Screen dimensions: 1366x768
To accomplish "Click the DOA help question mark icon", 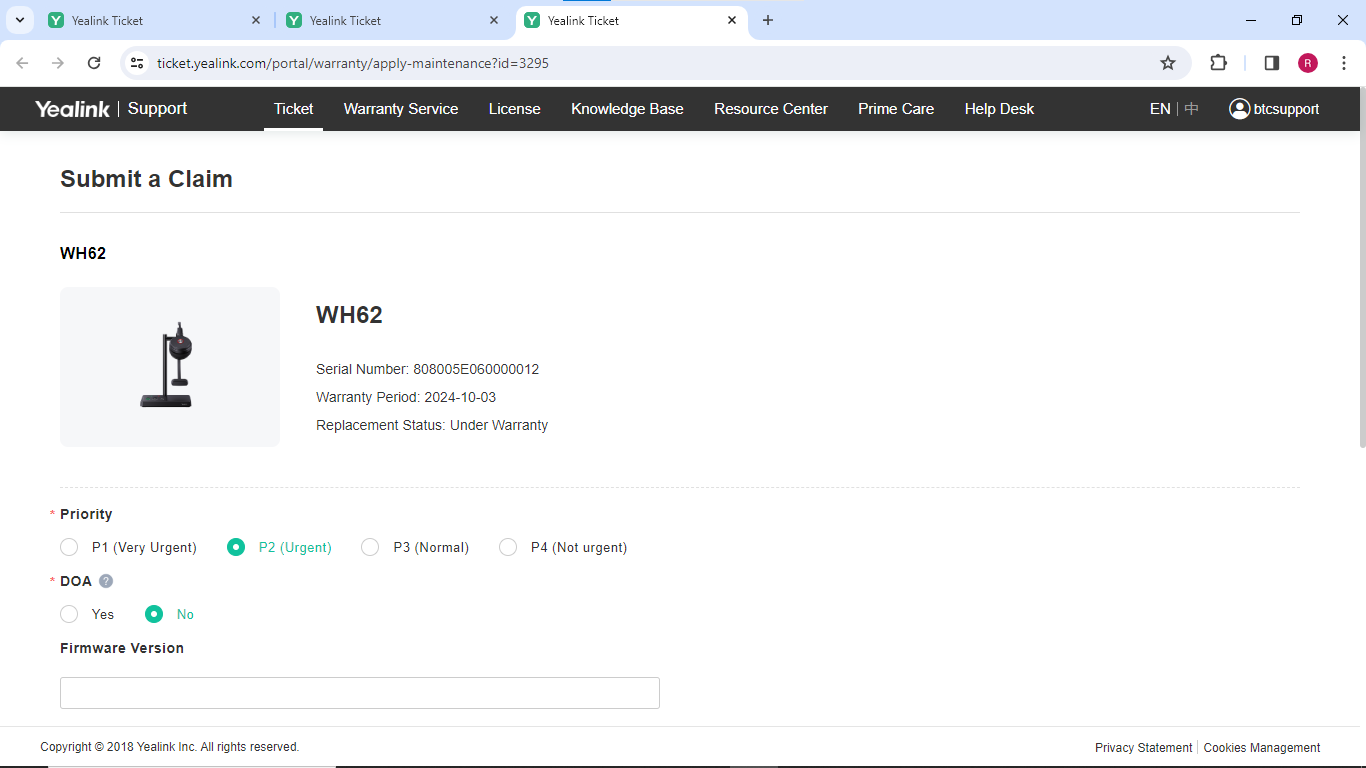I will coord(106,581).
